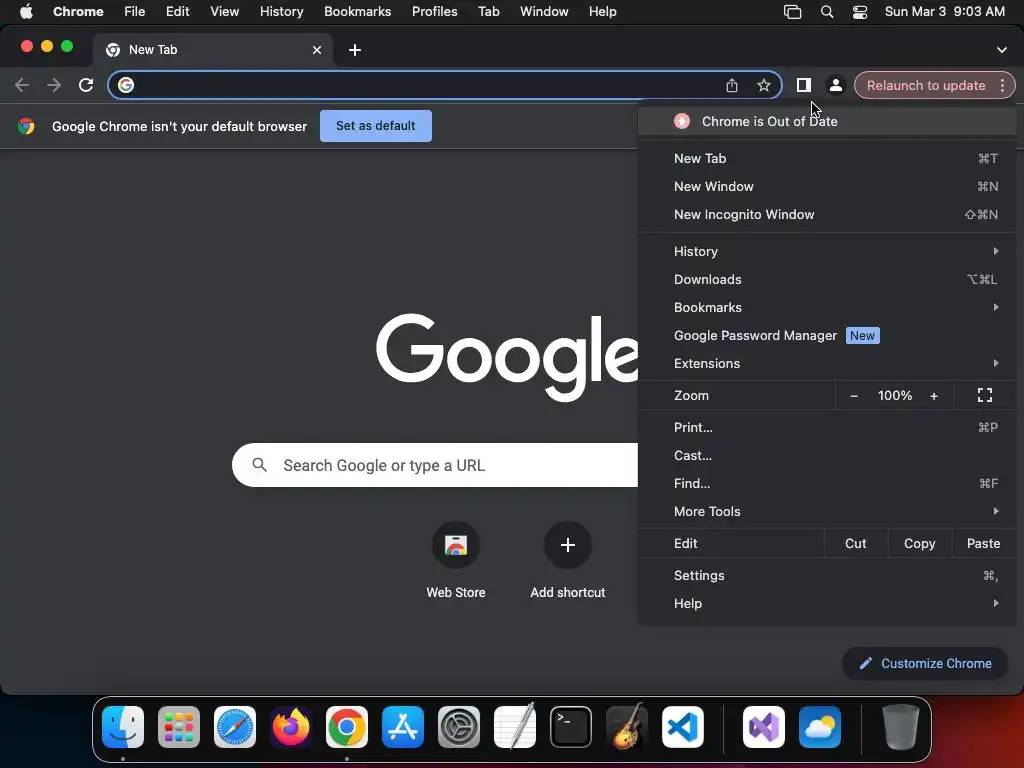Open Visual Studio from the dock
Viewport: 1024px width, 768px height.
(764, 727)
